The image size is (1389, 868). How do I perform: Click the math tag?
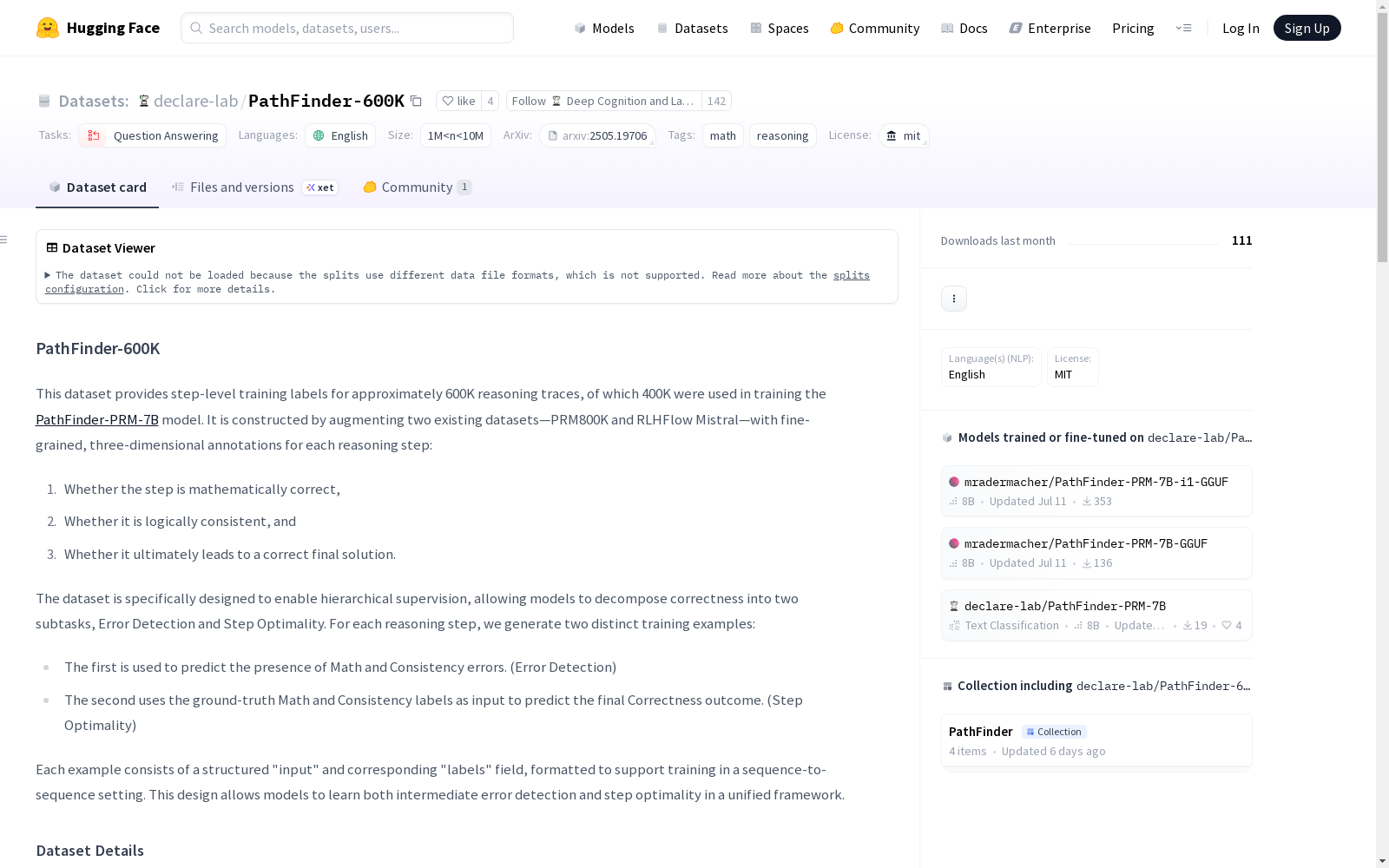[x=723, y=135]
